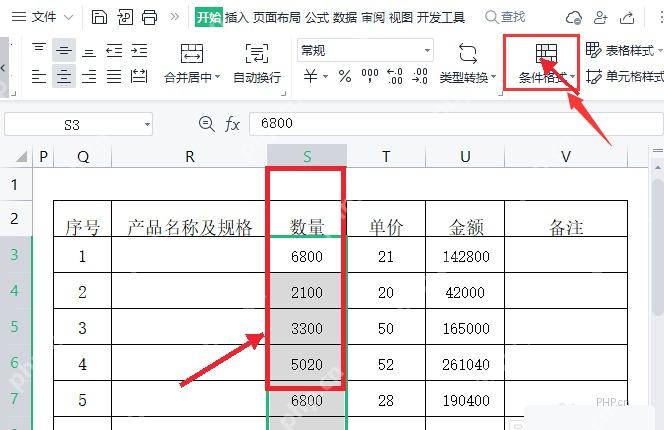Click the collaborate user icon

coord(600,18)
